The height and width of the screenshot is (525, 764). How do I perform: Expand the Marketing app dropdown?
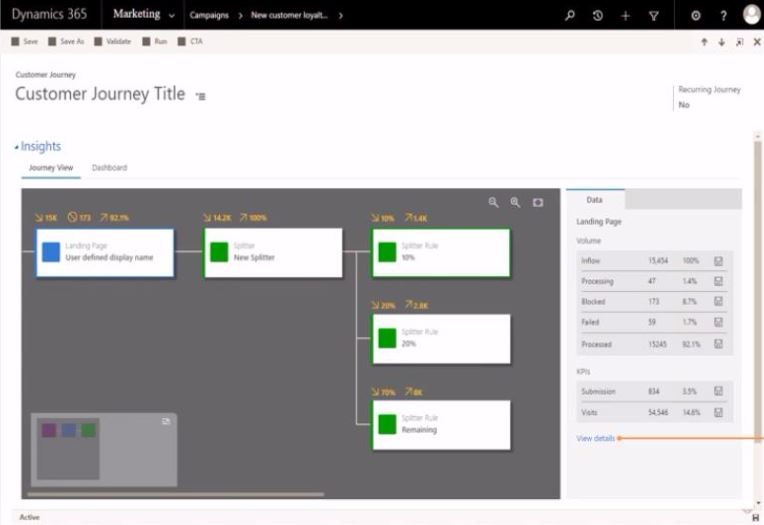tap(172, 15)
